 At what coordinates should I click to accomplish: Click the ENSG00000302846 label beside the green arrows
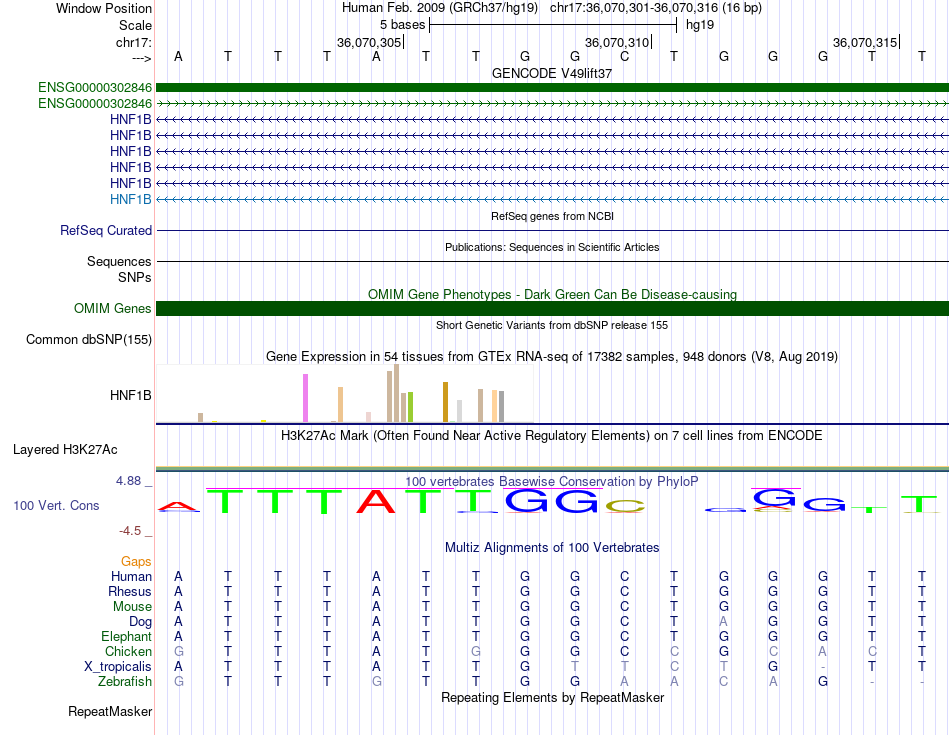click(x=95, y=104)
